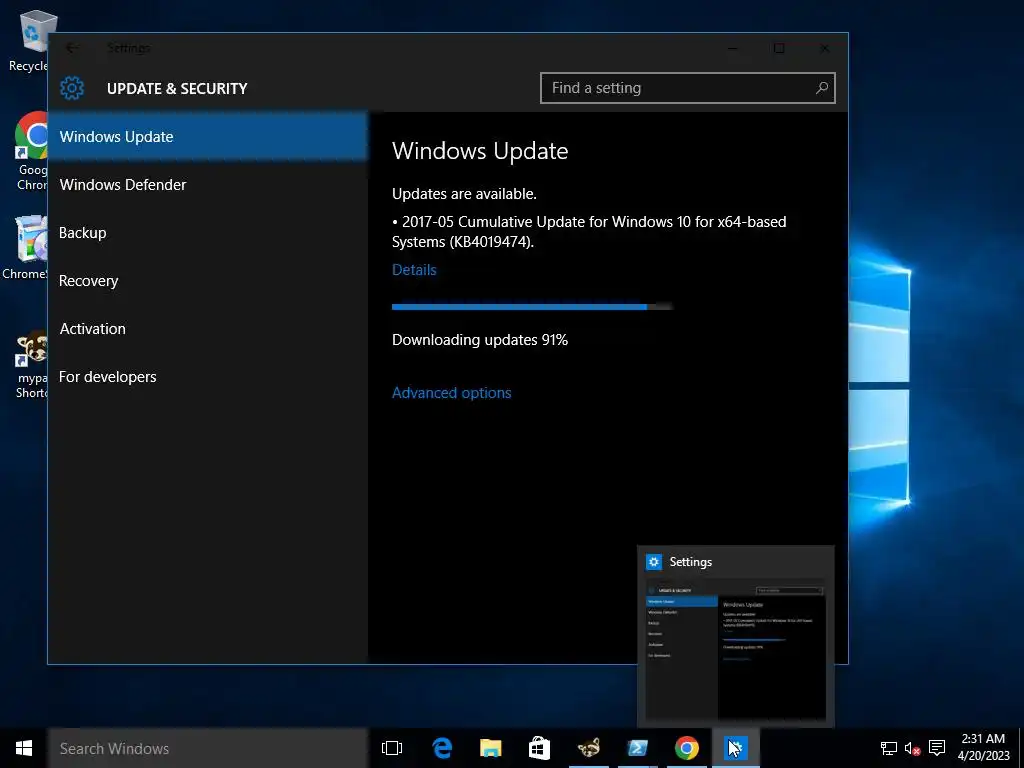Image resolution: width=1024 pixels, height=768 pixels.
Task: Go back using the Settings back arrow
Action: tap(72, 48)
